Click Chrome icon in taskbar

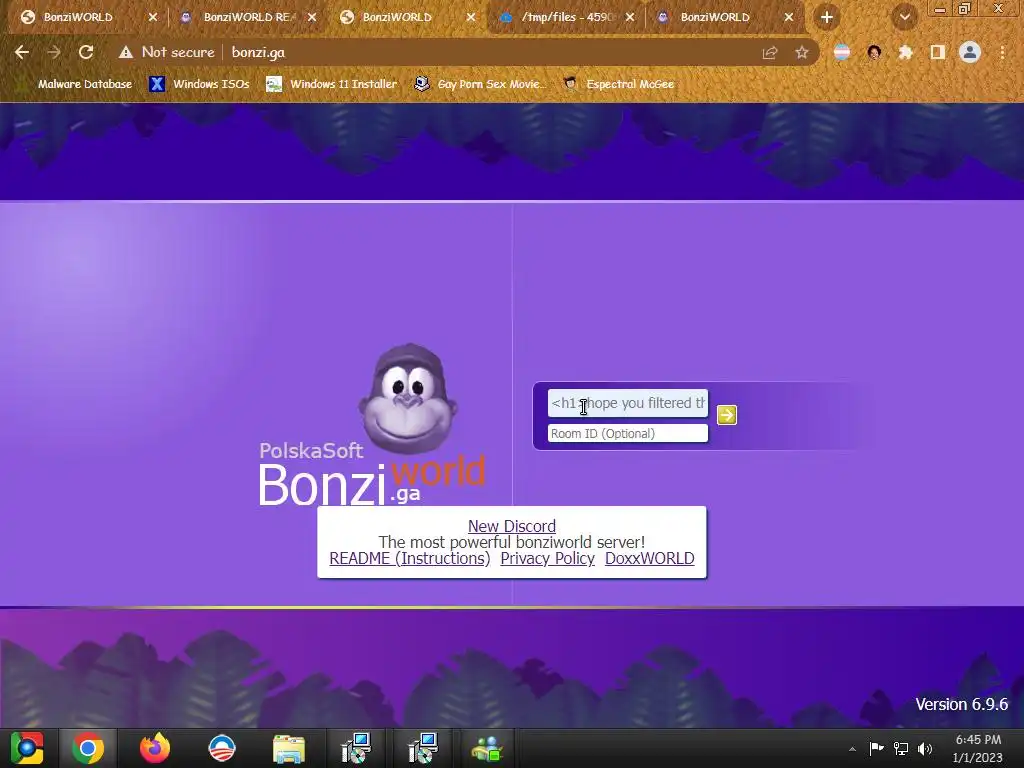point(88,748)
